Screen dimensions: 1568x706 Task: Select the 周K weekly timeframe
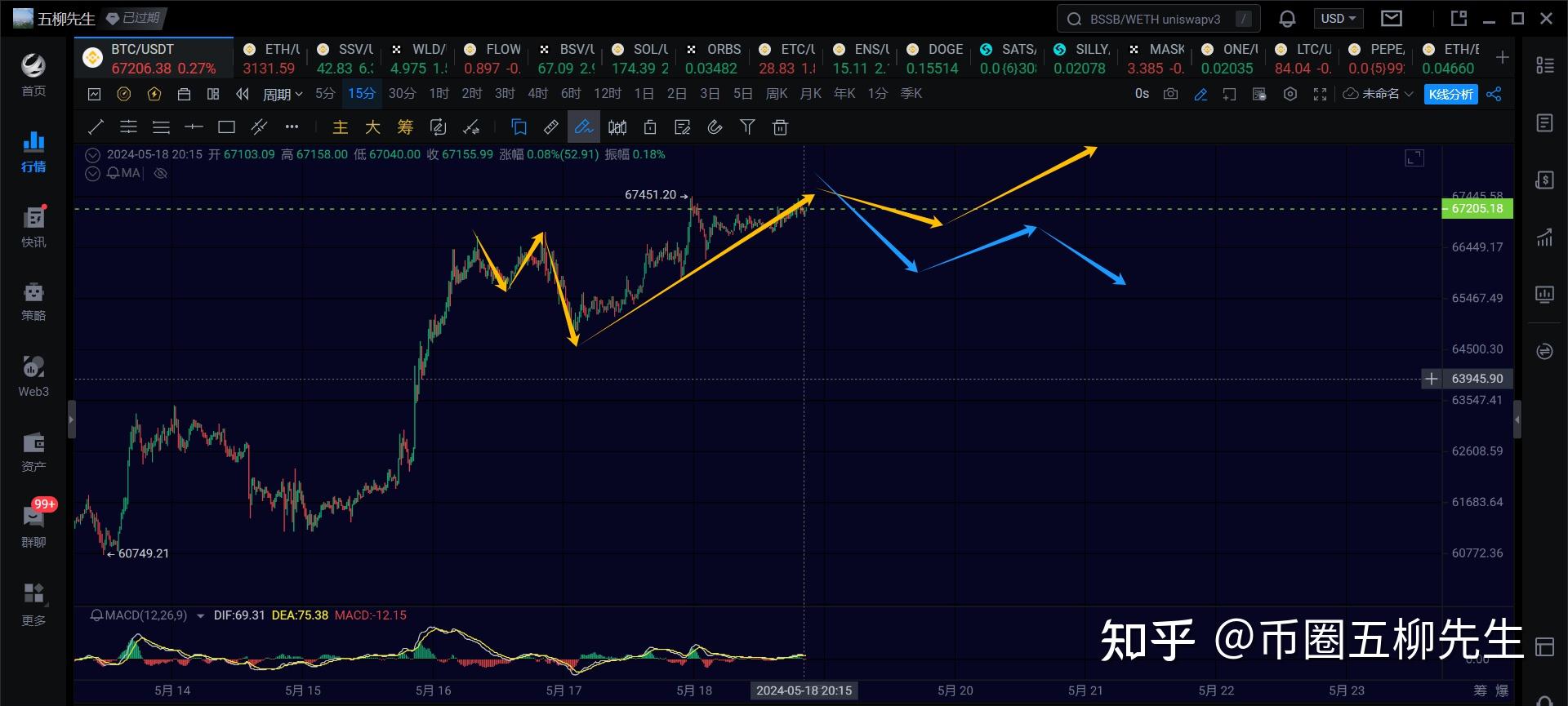point(777,94)
